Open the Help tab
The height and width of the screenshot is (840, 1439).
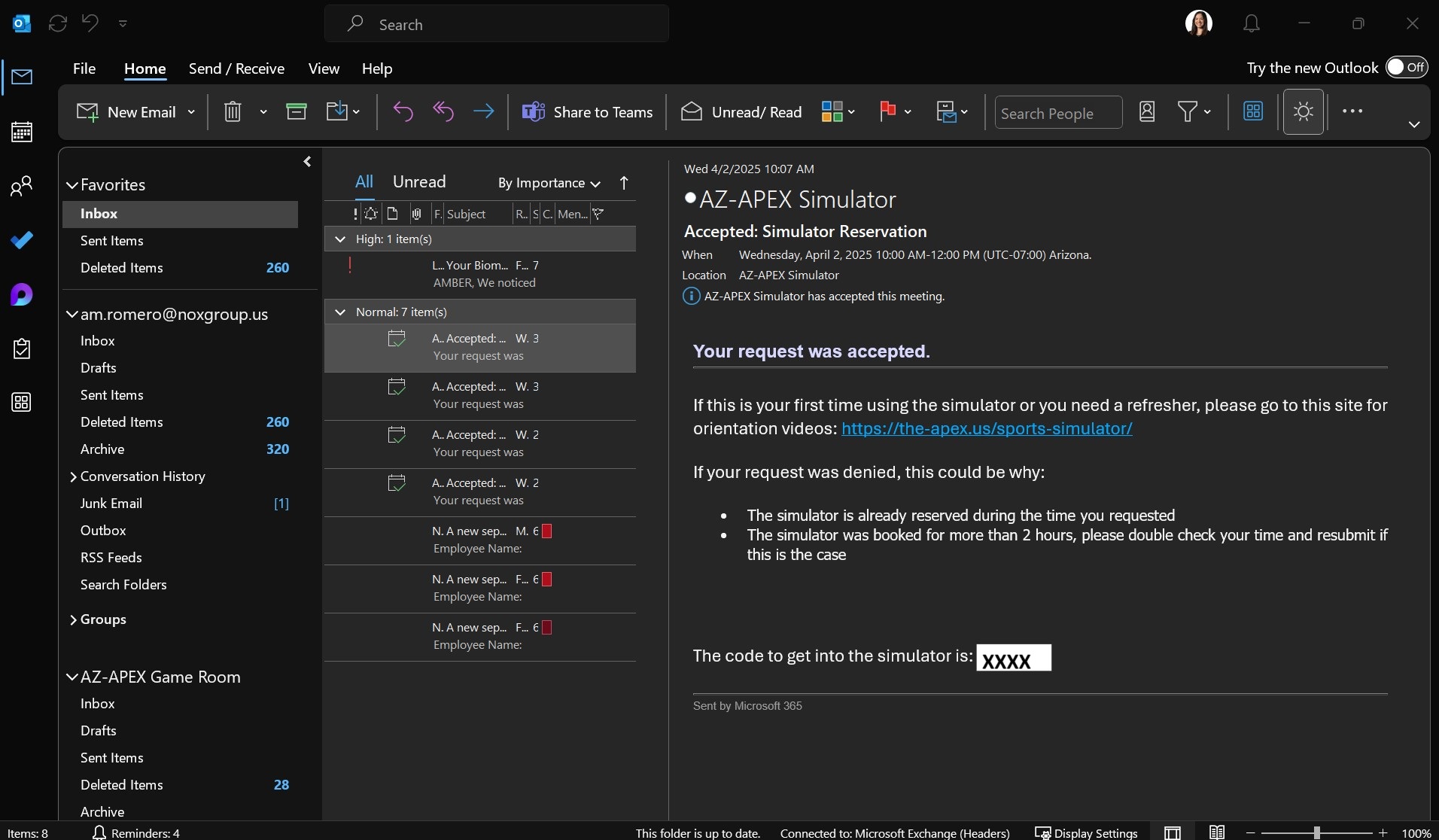click(x=377, y=68)
